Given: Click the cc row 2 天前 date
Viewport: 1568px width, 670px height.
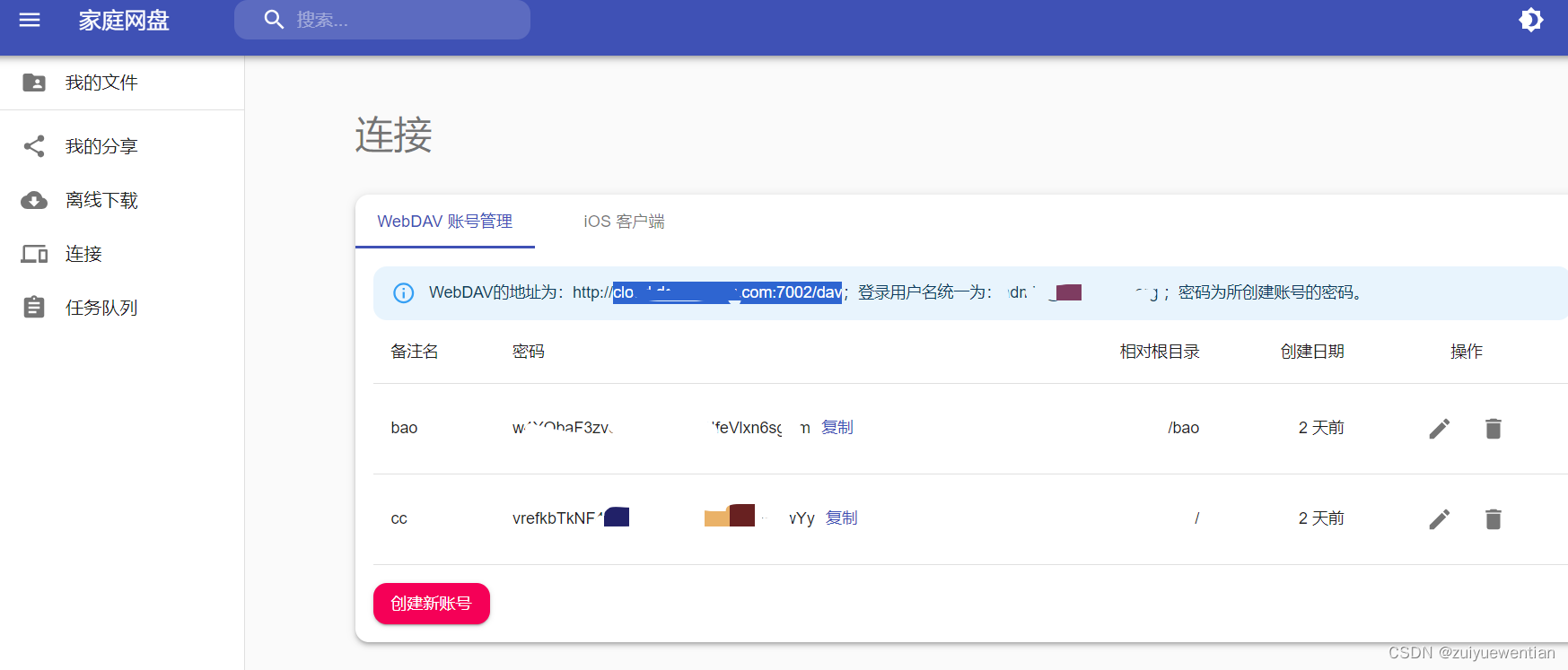Looking at the screenshot, I should tap(1321, 518).
